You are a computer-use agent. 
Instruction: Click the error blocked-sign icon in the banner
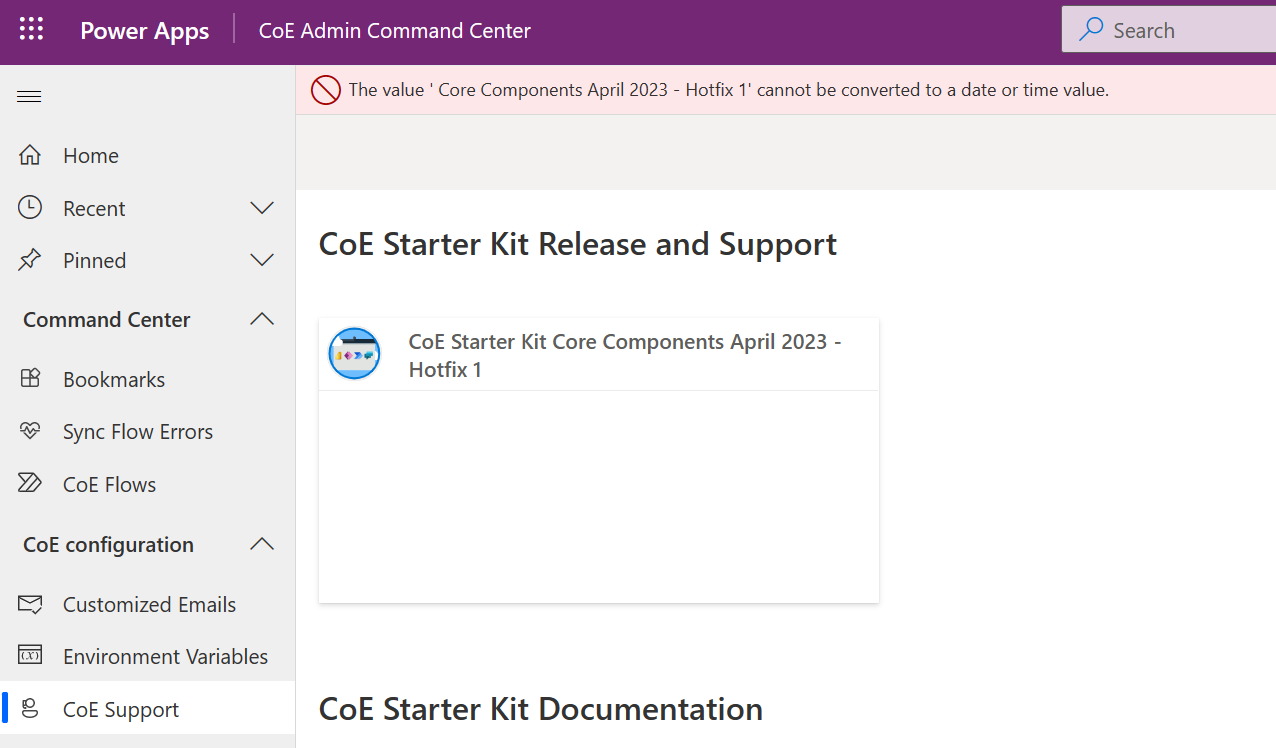coord(325,89)
